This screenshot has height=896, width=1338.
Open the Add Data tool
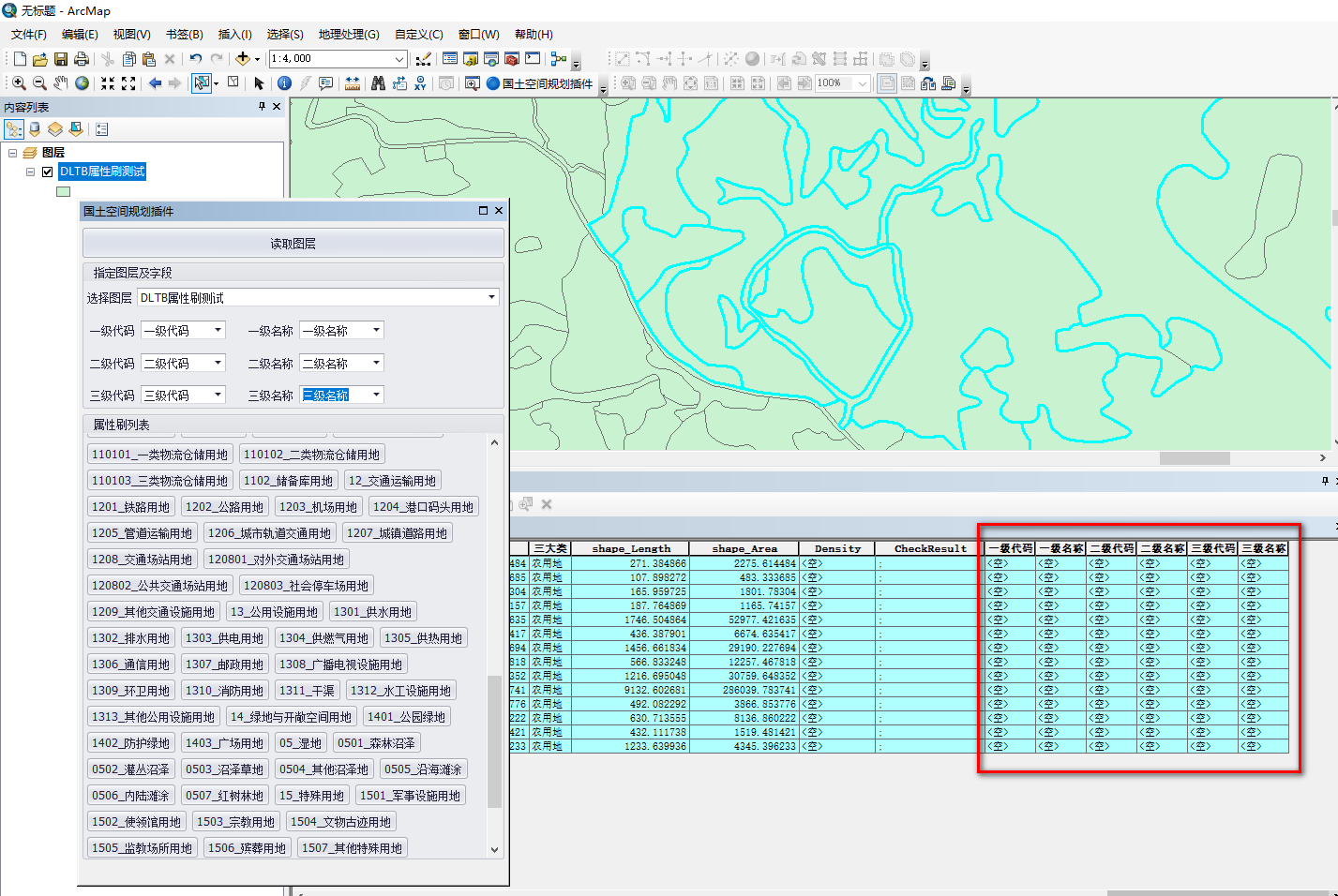[x=243, y=59]
